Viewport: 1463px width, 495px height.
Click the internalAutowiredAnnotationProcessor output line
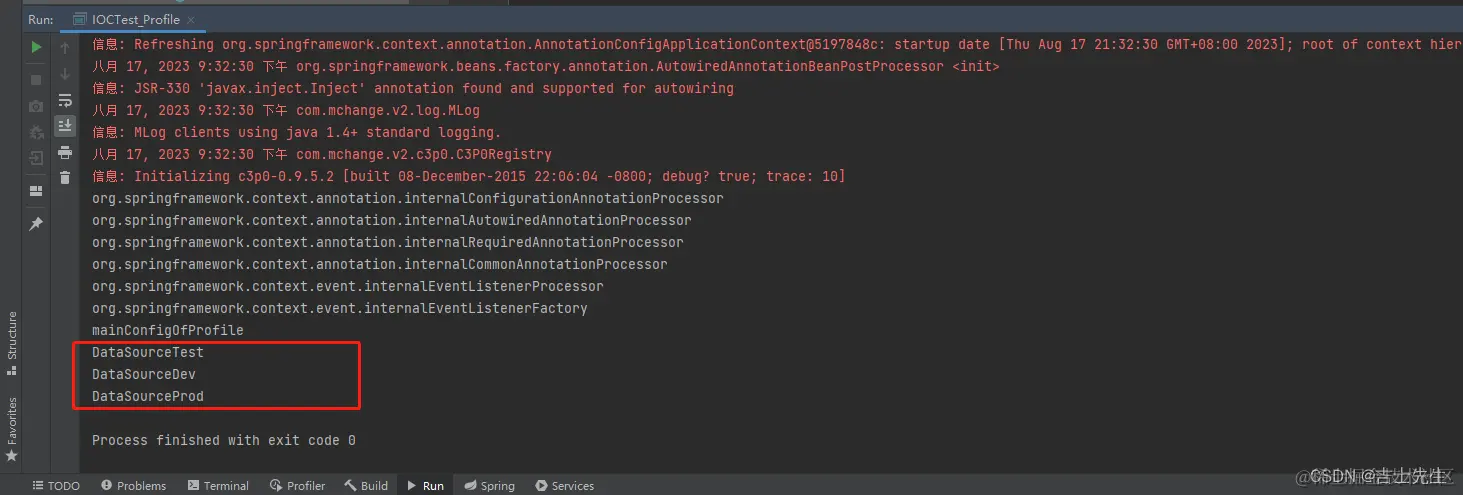point(392,220)
